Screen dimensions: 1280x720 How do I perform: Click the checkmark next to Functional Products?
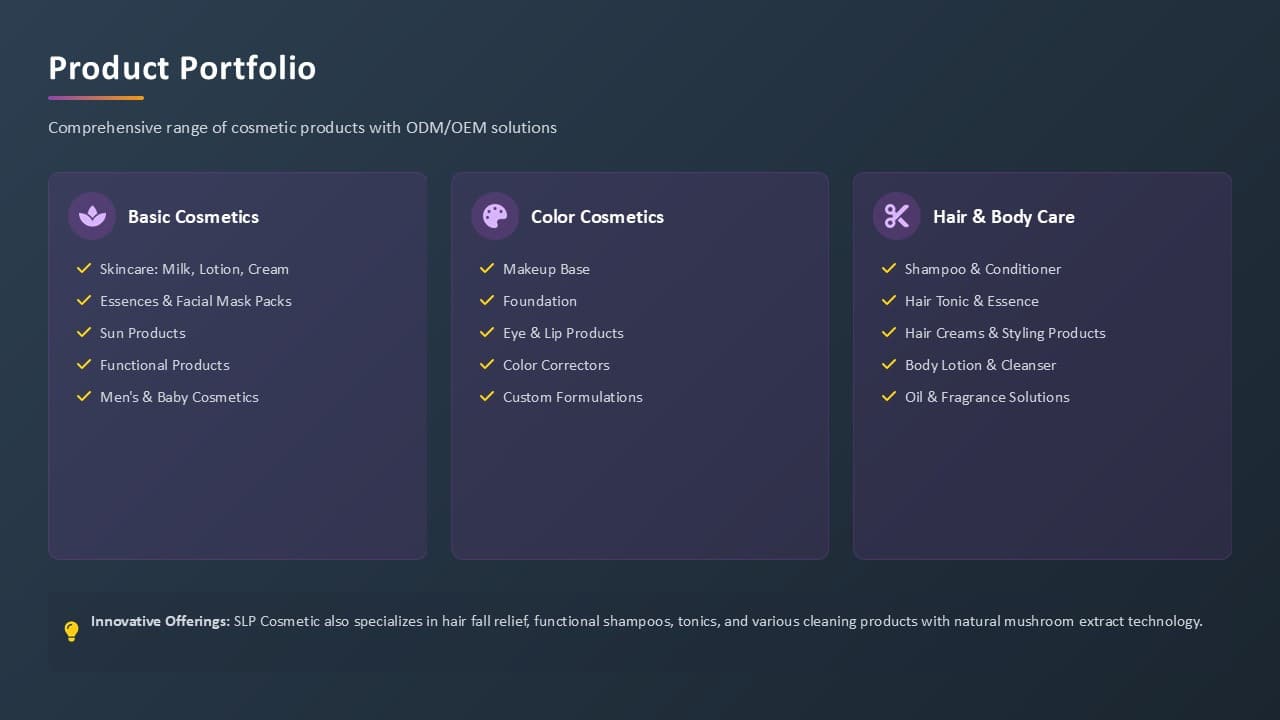84,365
